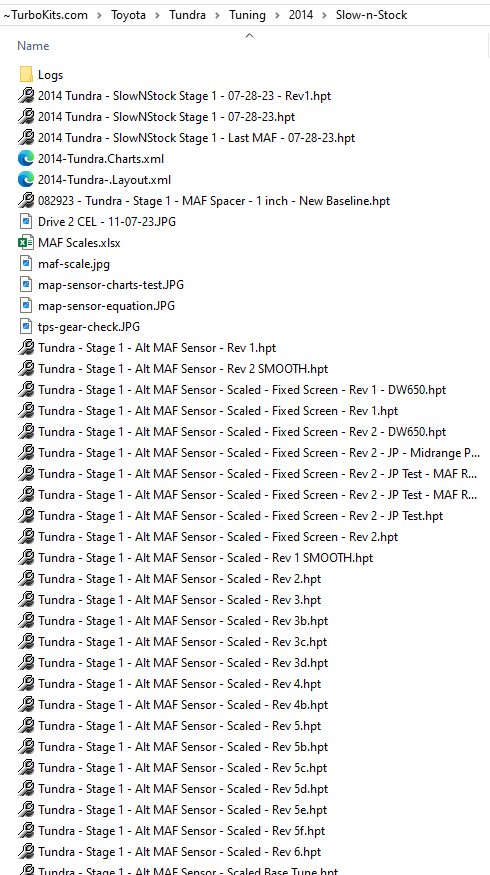
Task: Click the image icon for map-sensor-charts-test.JPG
Action: tap(26, 285)
